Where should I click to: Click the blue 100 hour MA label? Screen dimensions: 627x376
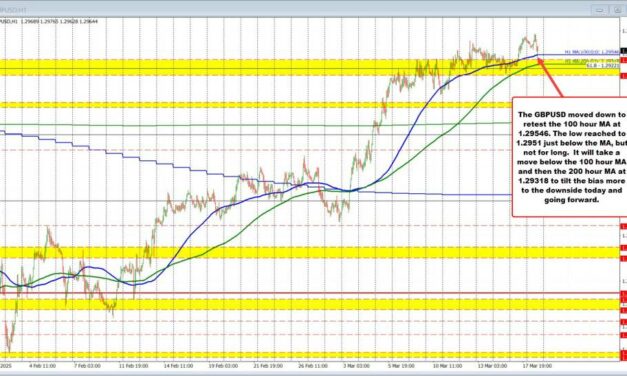coord(591,52)
